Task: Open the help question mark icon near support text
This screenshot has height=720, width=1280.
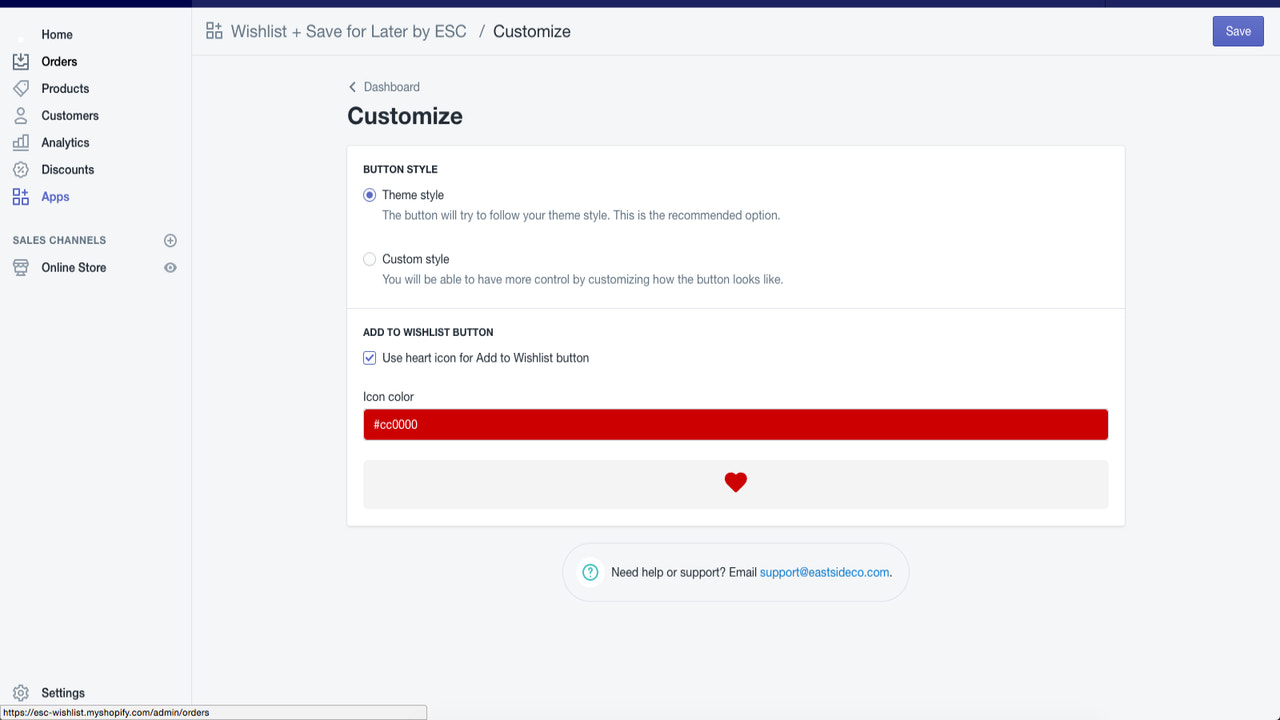Action: tap(590, 572)
